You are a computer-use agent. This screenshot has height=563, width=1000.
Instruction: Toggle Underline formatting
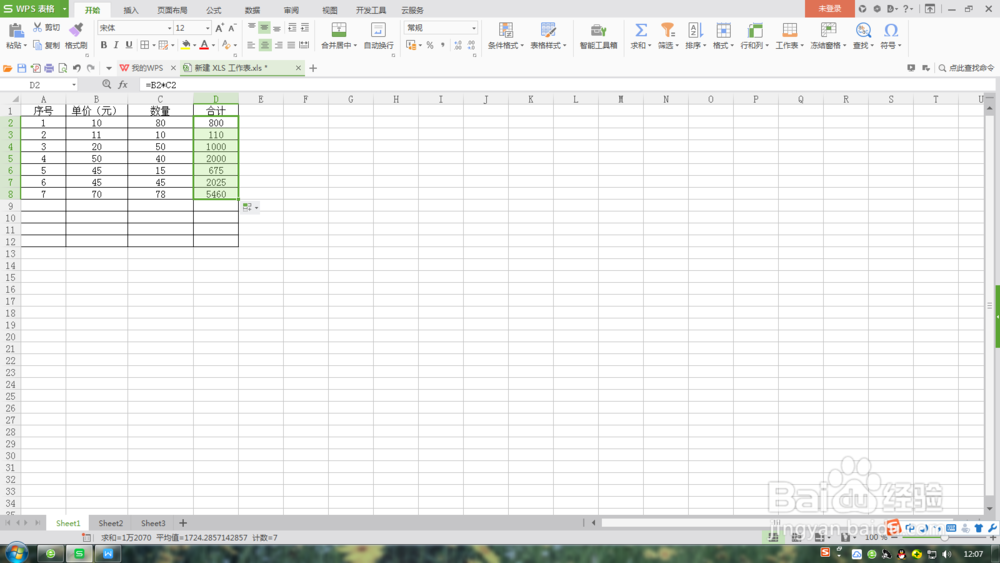coord(129,45)
